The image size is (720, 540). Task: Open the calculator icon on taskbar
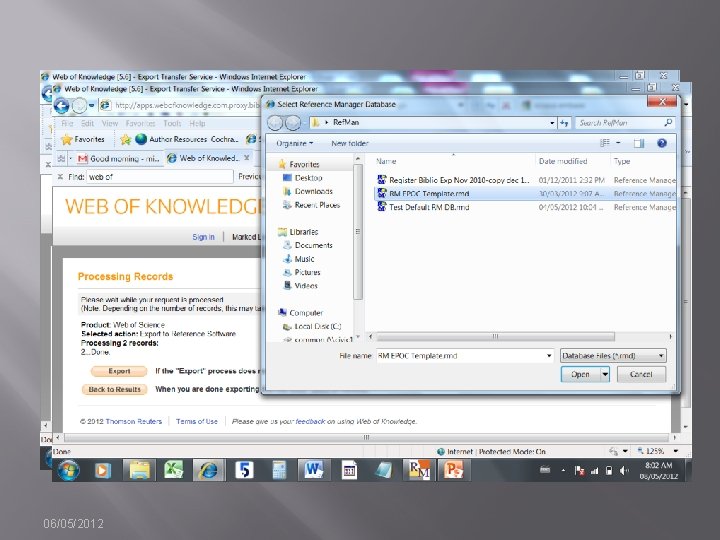(x=279, y=470)
